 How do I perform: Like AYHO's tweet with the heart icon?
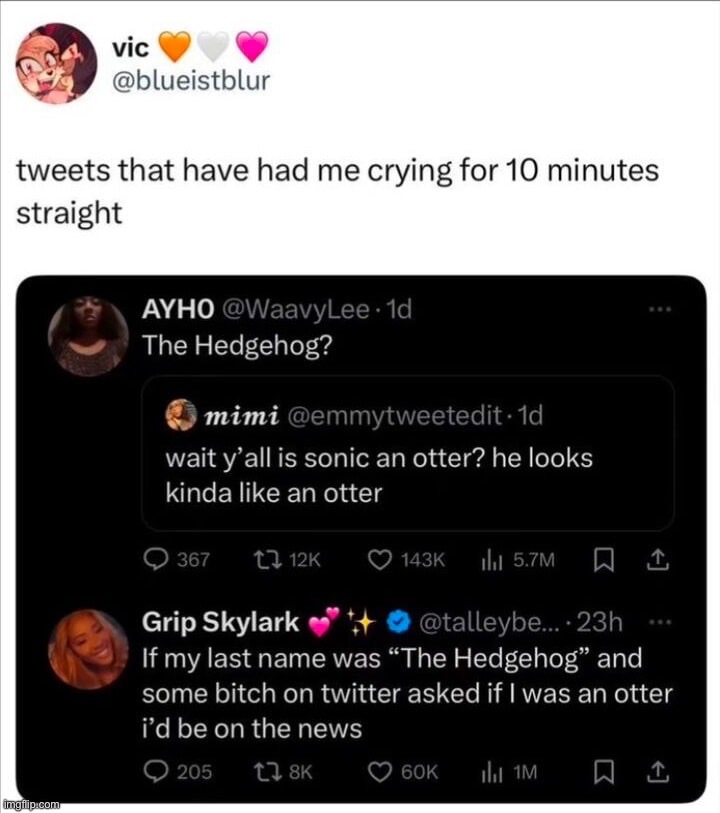pyautogui.click(x=380, y=561)
